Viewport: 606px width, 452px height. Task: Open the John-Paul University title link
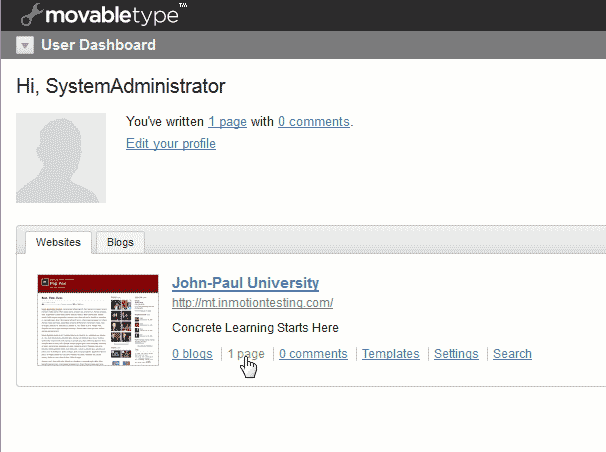[x=245, y=283]
